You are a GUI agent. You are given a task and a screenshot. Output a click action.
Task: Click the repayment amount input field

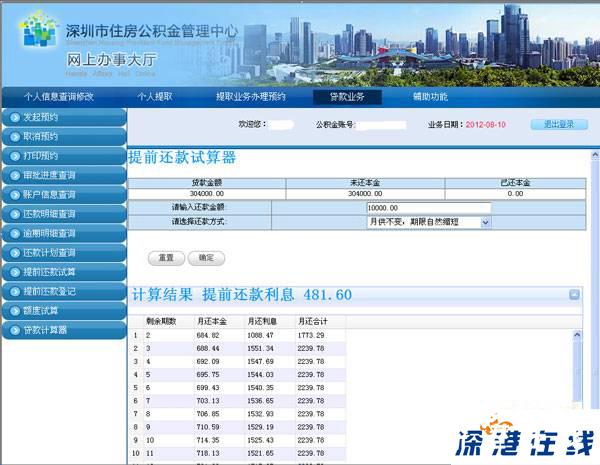click(428, 207)
